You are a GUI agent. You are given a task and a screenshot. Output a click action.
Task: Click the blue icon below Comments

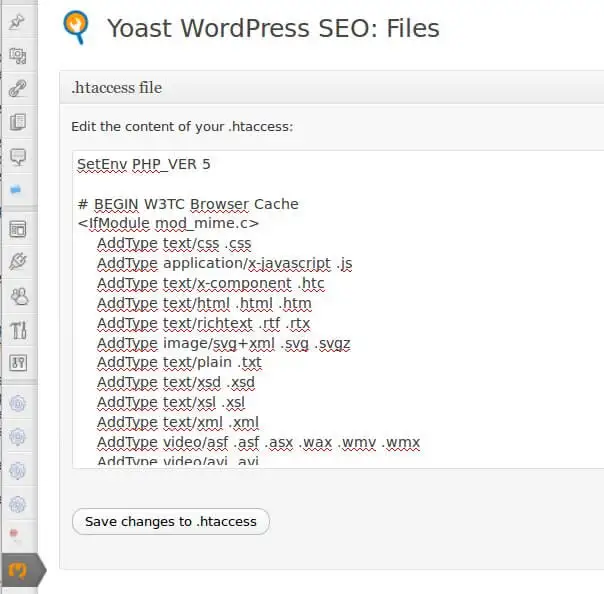[x=15, y=190]
